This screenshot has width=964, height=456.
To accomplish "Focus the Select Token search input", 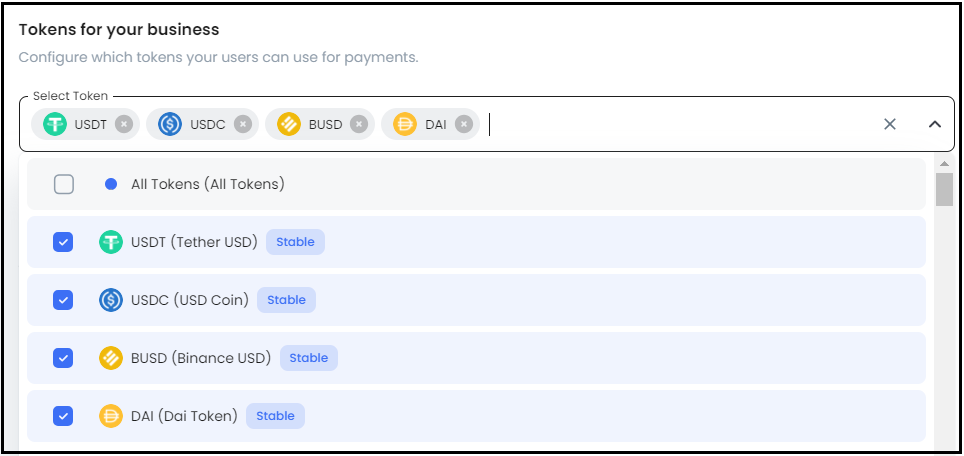I will [680, 124].
